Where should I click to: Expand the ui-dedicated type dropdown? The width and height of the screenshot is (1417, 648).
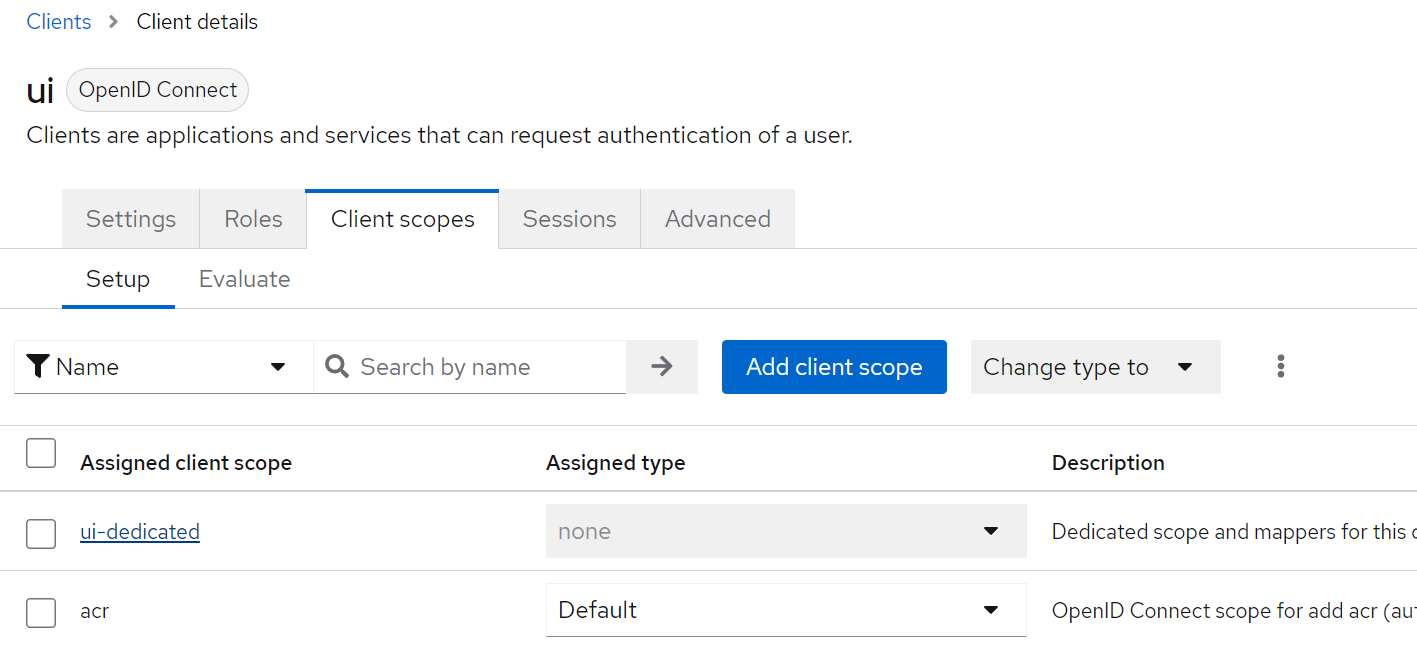tap(786, 531)
